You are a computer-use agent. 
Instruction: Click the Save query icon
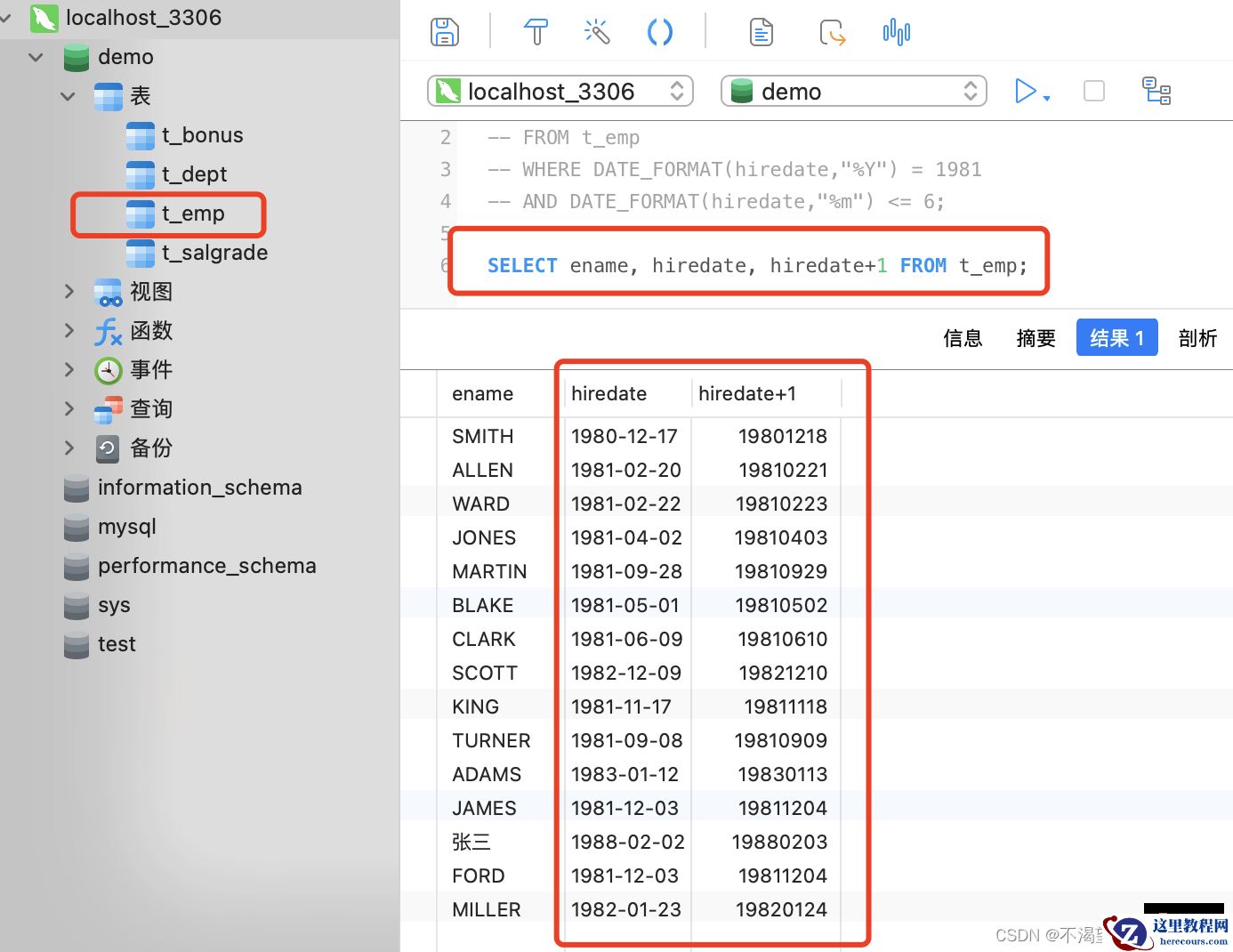click(444, 32)
